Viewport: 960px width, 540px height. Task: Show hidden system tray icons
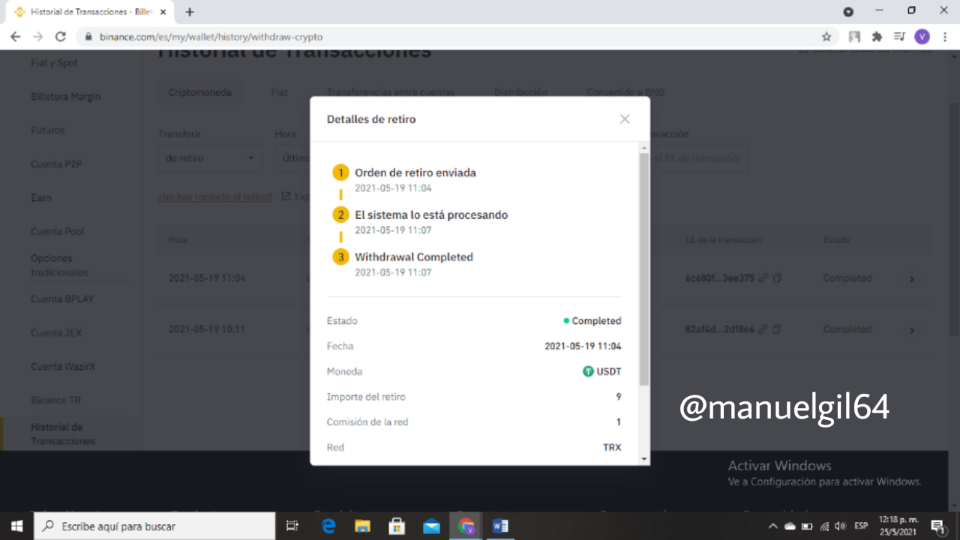click(773, 526)
